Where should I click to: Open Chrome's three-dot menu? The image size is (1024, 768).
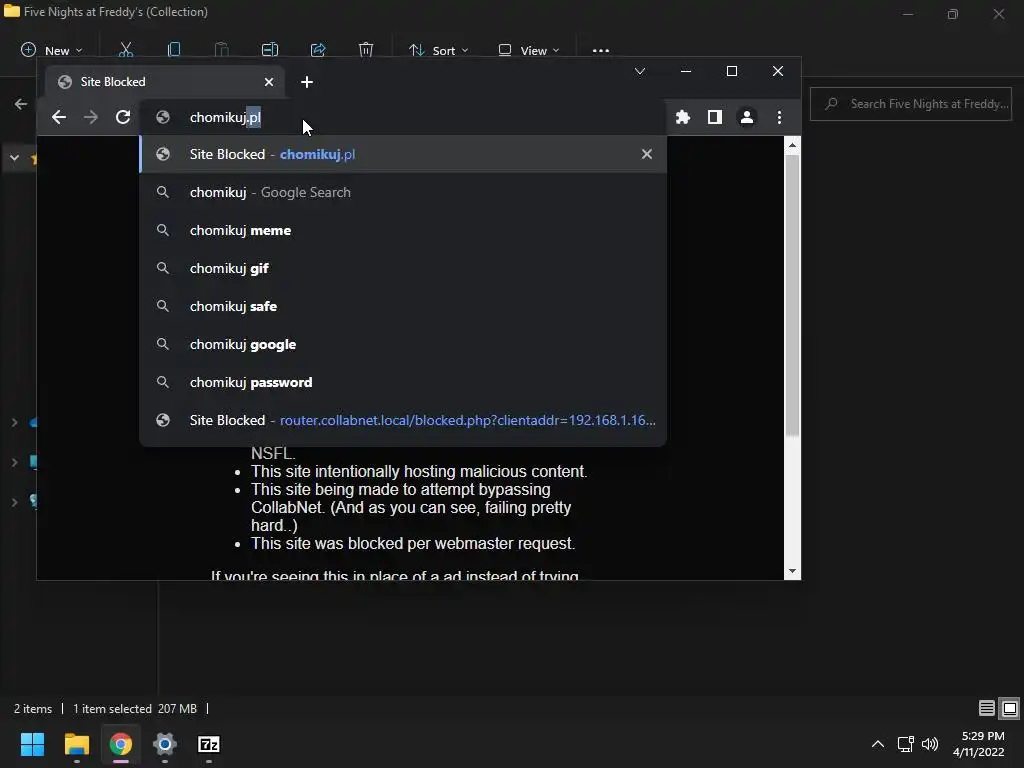pyautogui.click(x=779, y=117)
